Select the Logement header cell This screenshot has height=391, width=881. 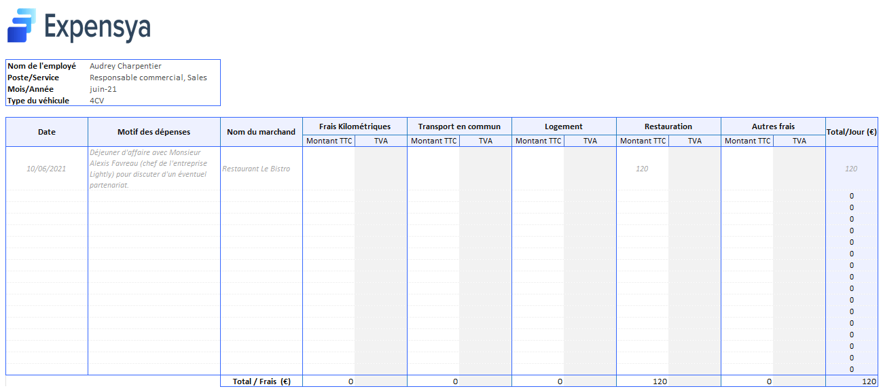coord(564,126)
